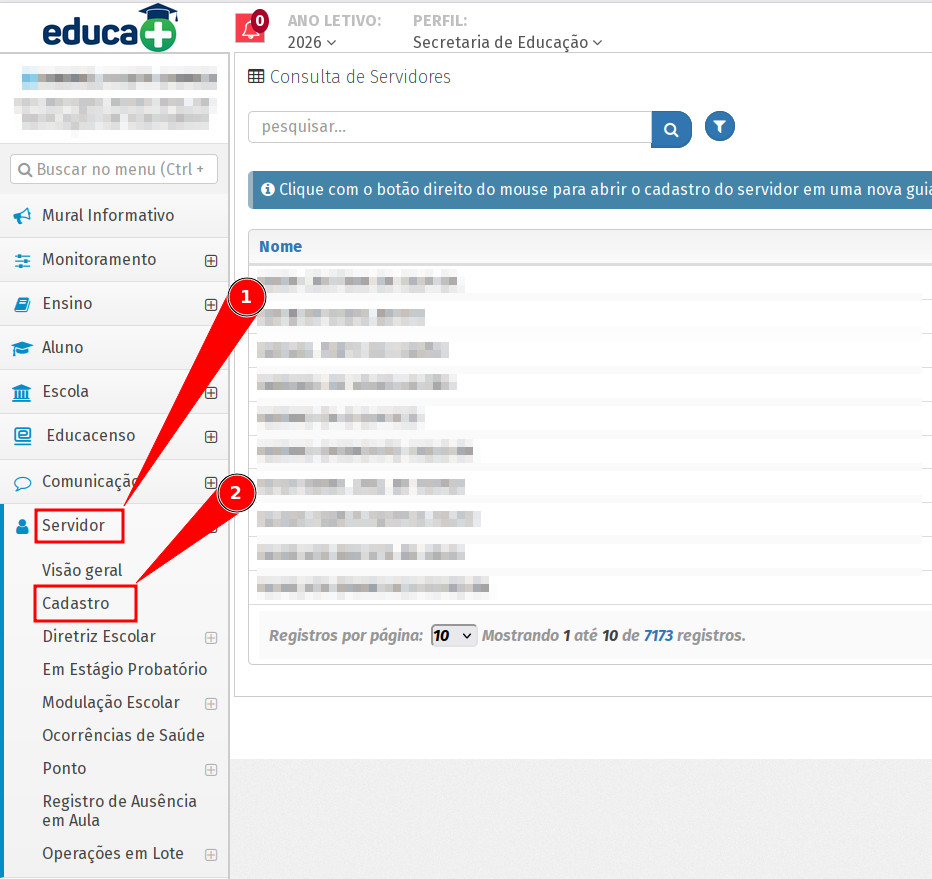Expand Modulação Escolar plus toggle
This screenshot has height=879, width=932.
pyautogui.click(x=211, y=703)
